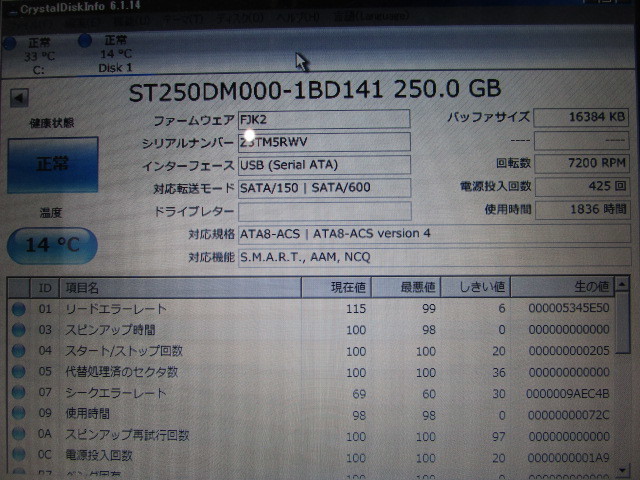Click the serial number field
This screenshot has width=640, height=480.
[x=324, y=142]
